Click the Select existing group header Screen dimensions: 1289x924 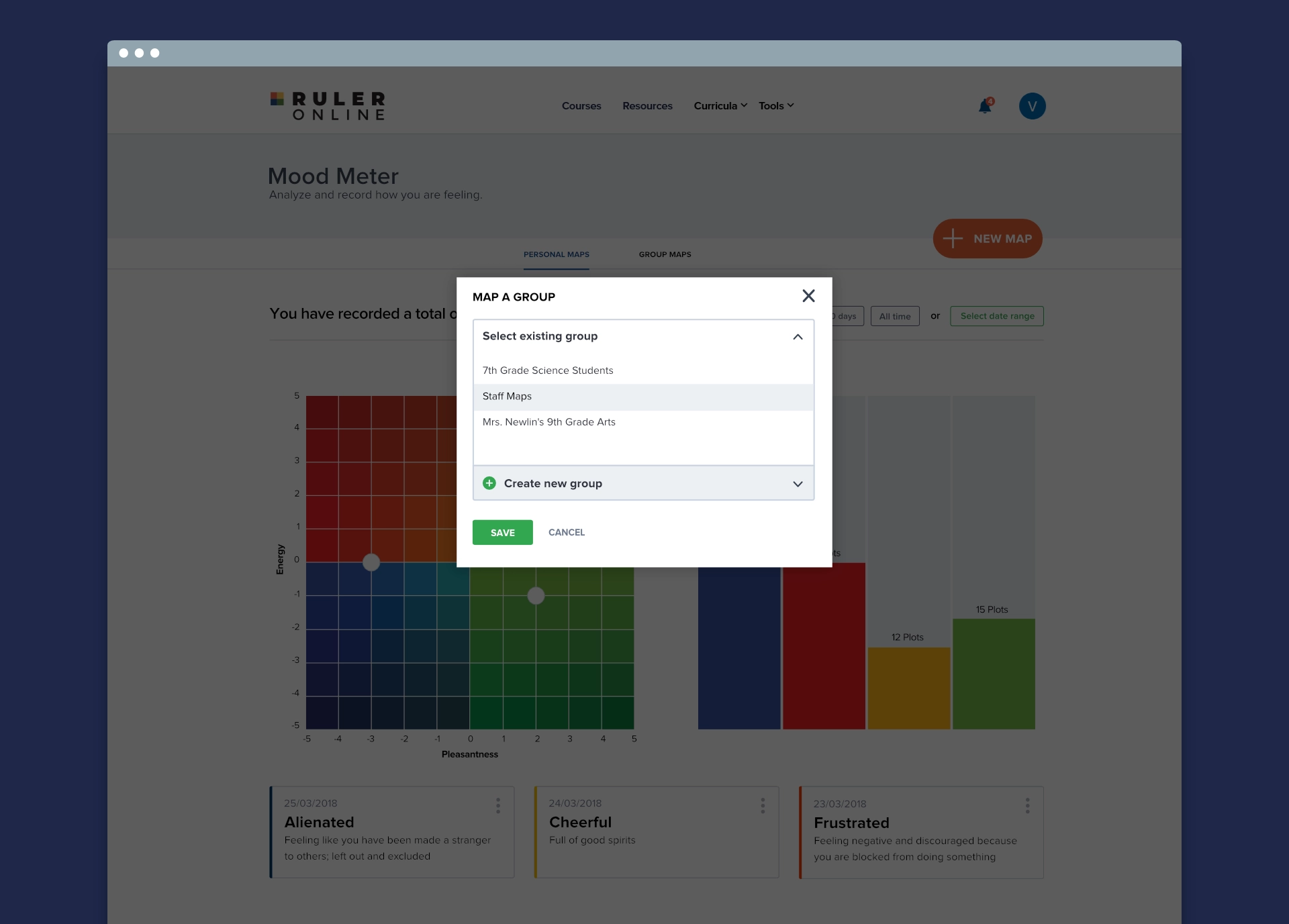pyautogui.click(x=643, y=336)
